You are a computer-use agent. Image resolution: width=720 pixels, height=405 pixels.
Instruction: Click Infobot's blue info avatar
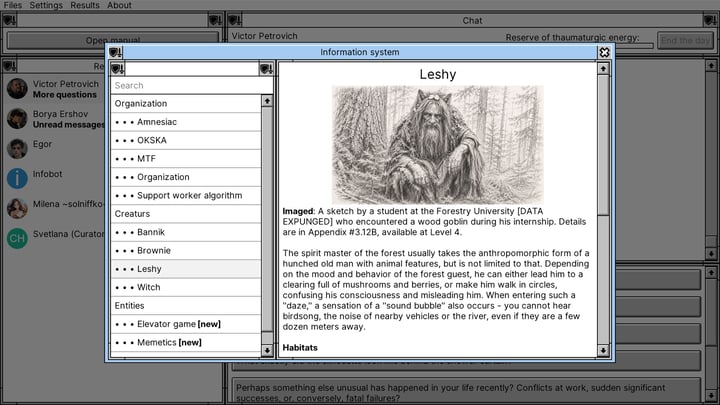tap(17, 179)
